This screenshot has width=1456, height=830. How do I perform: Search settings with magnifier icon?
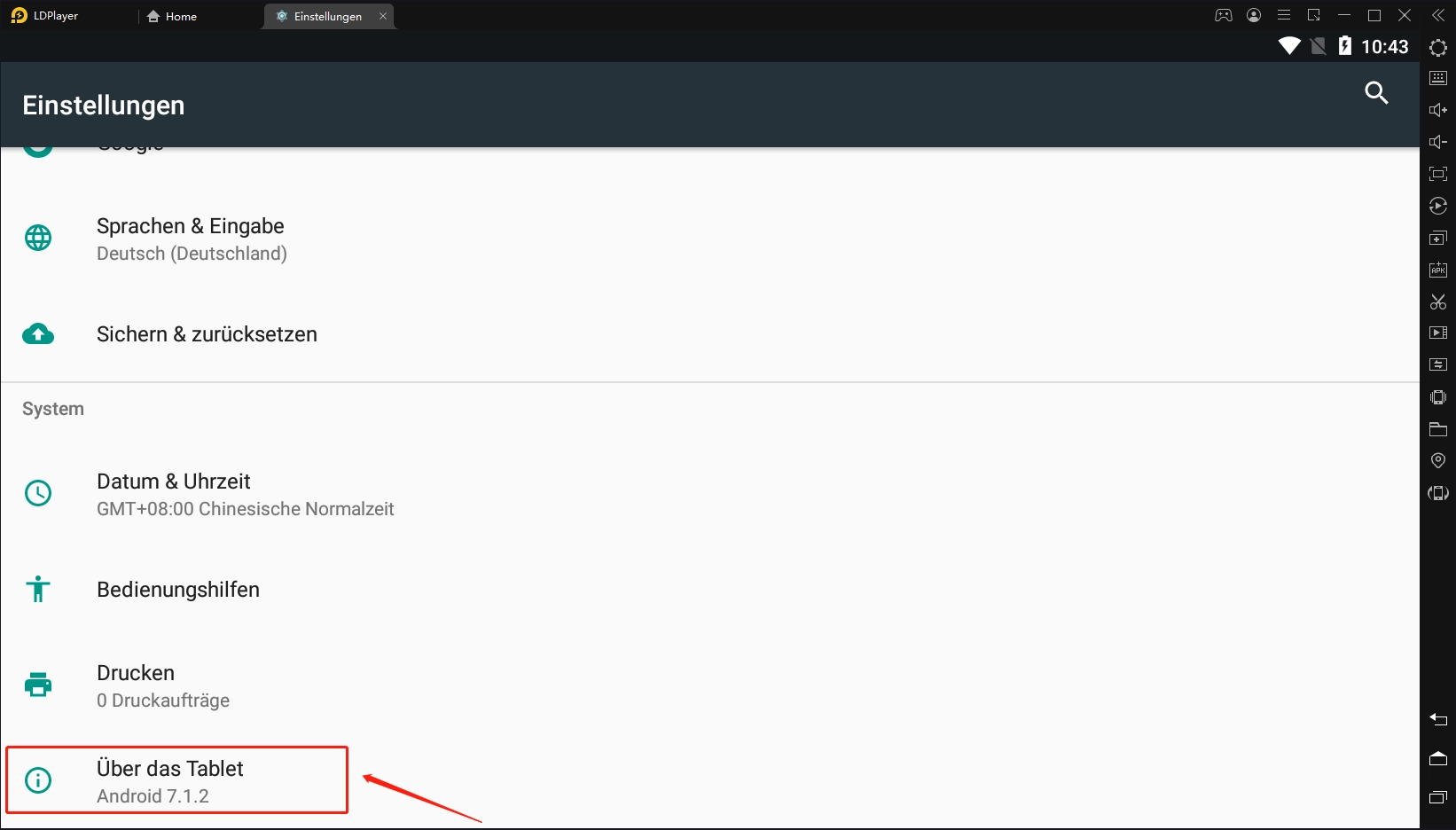pyautogui.click(x=1376, y=92)
